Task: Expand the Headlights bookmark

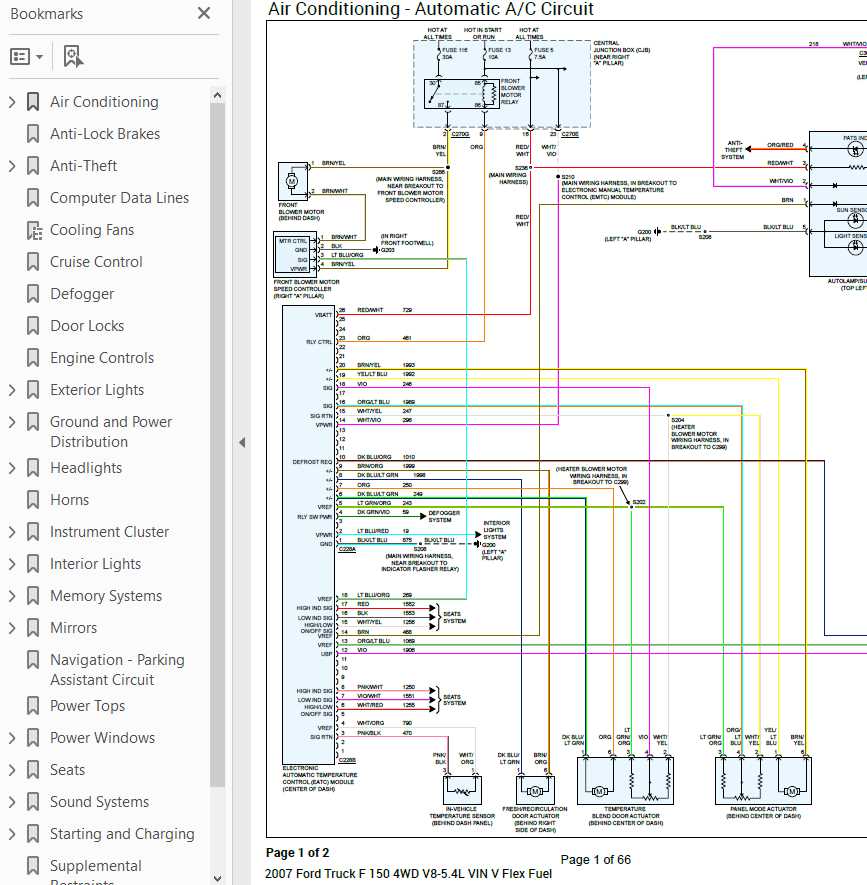Action: point(12,468)
